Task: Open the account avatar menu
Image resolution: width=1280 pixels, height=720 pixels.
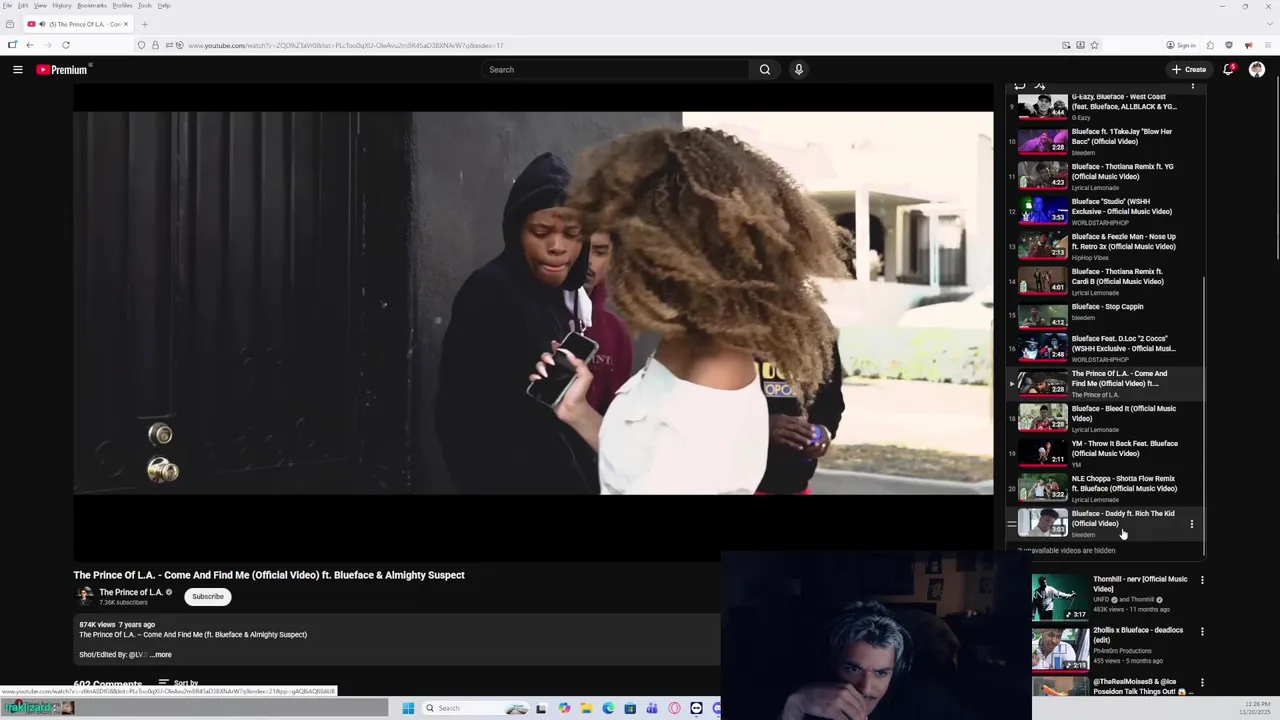Action: click(1257, 69)
